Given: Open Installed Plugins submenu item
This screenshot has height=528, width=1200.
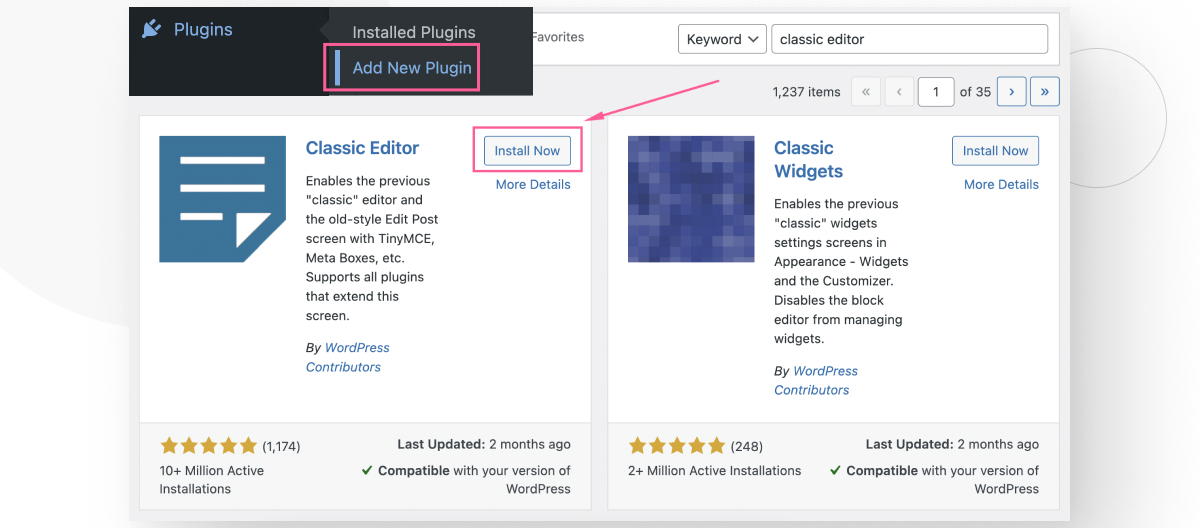Looking at the screenshot, I should tap(414, 32).
